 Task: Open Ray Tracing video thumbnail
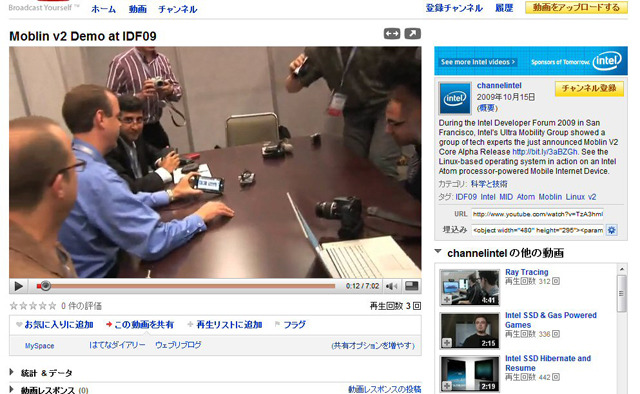pos(469,287)
